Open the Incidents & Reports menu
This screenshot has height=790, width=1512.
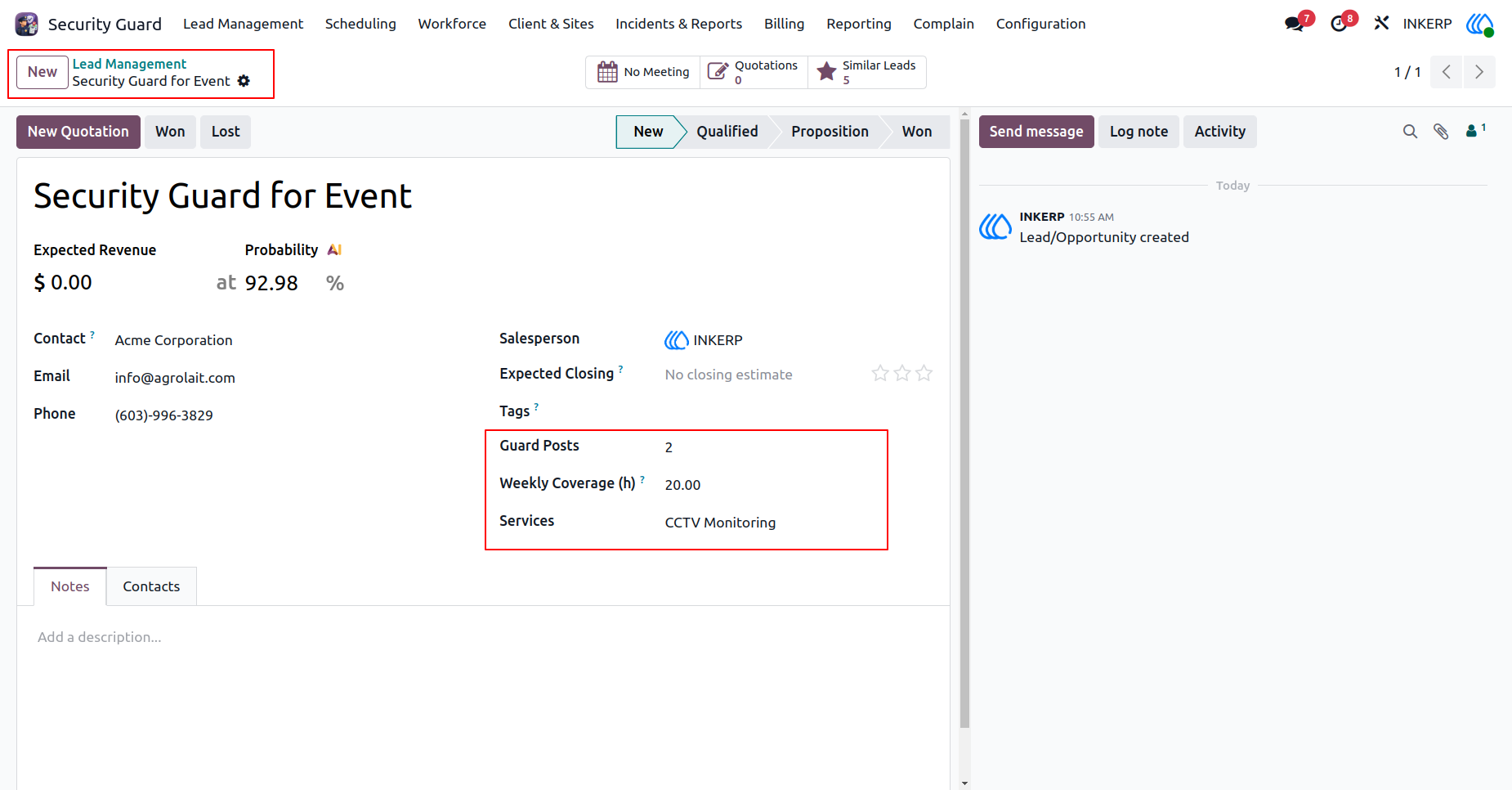pyautogui.click(x=678, y=24)
